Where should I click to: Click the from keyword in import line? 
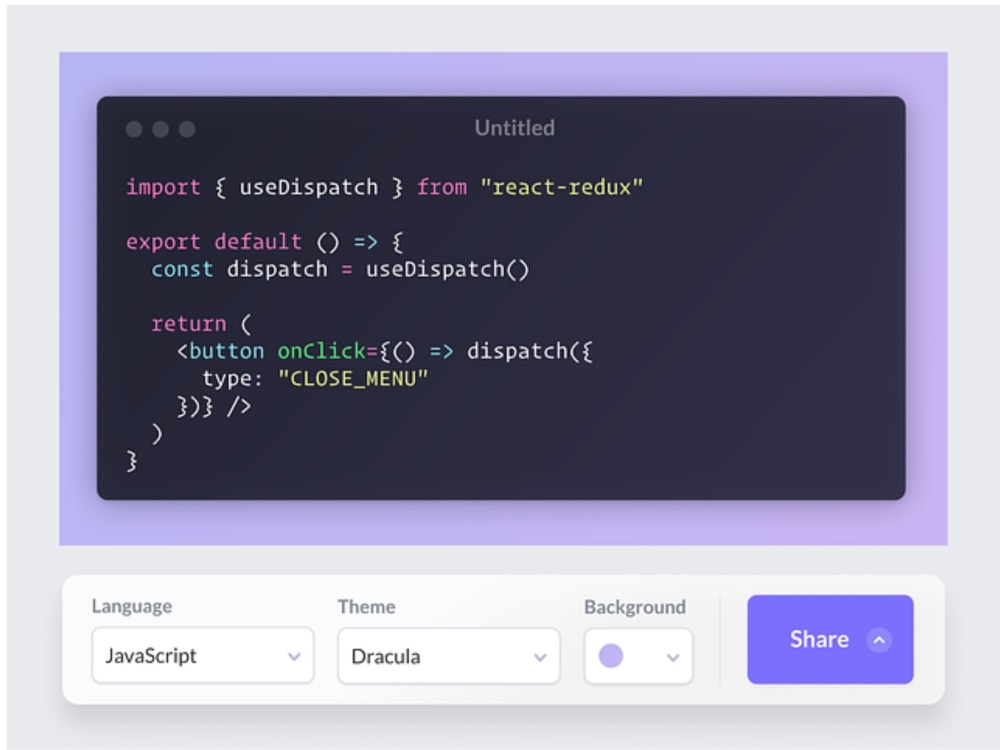pos(442,188)
